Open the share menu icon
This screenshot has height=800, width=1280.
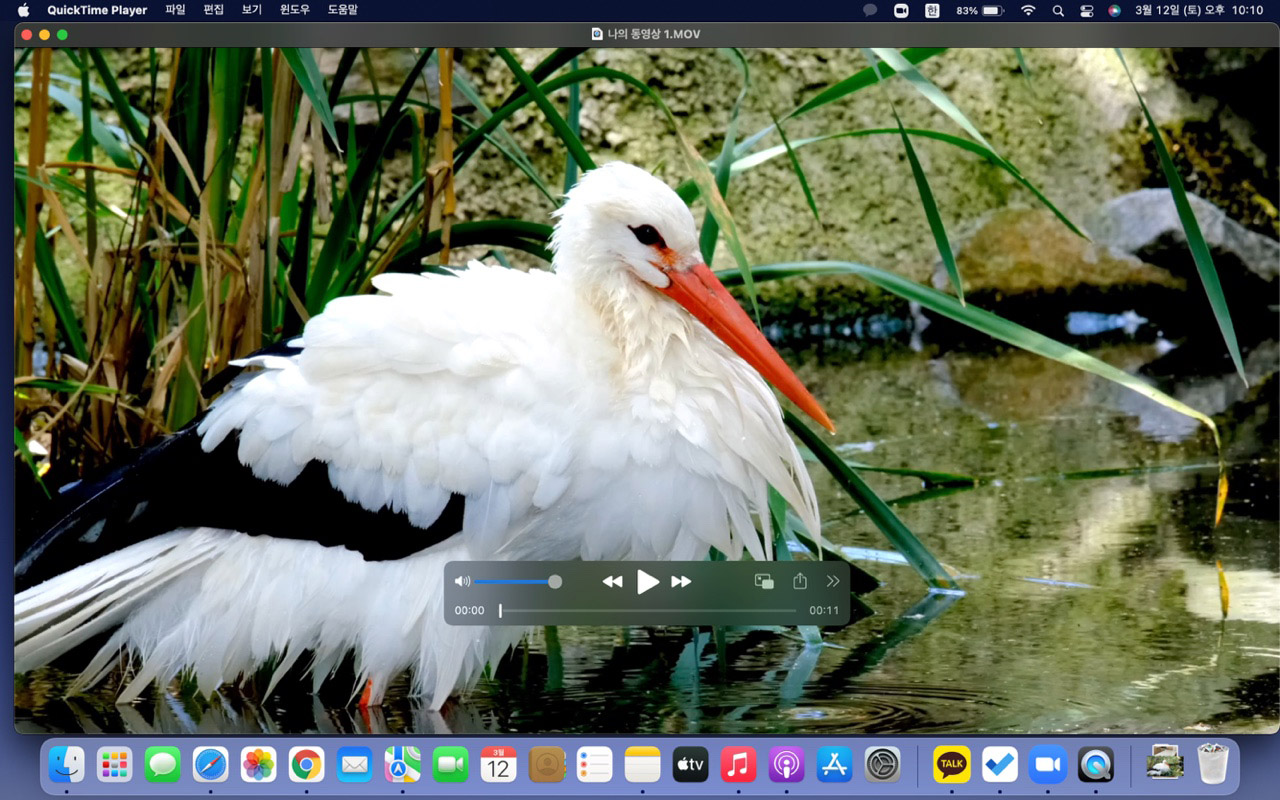click(x=800, y=581)
